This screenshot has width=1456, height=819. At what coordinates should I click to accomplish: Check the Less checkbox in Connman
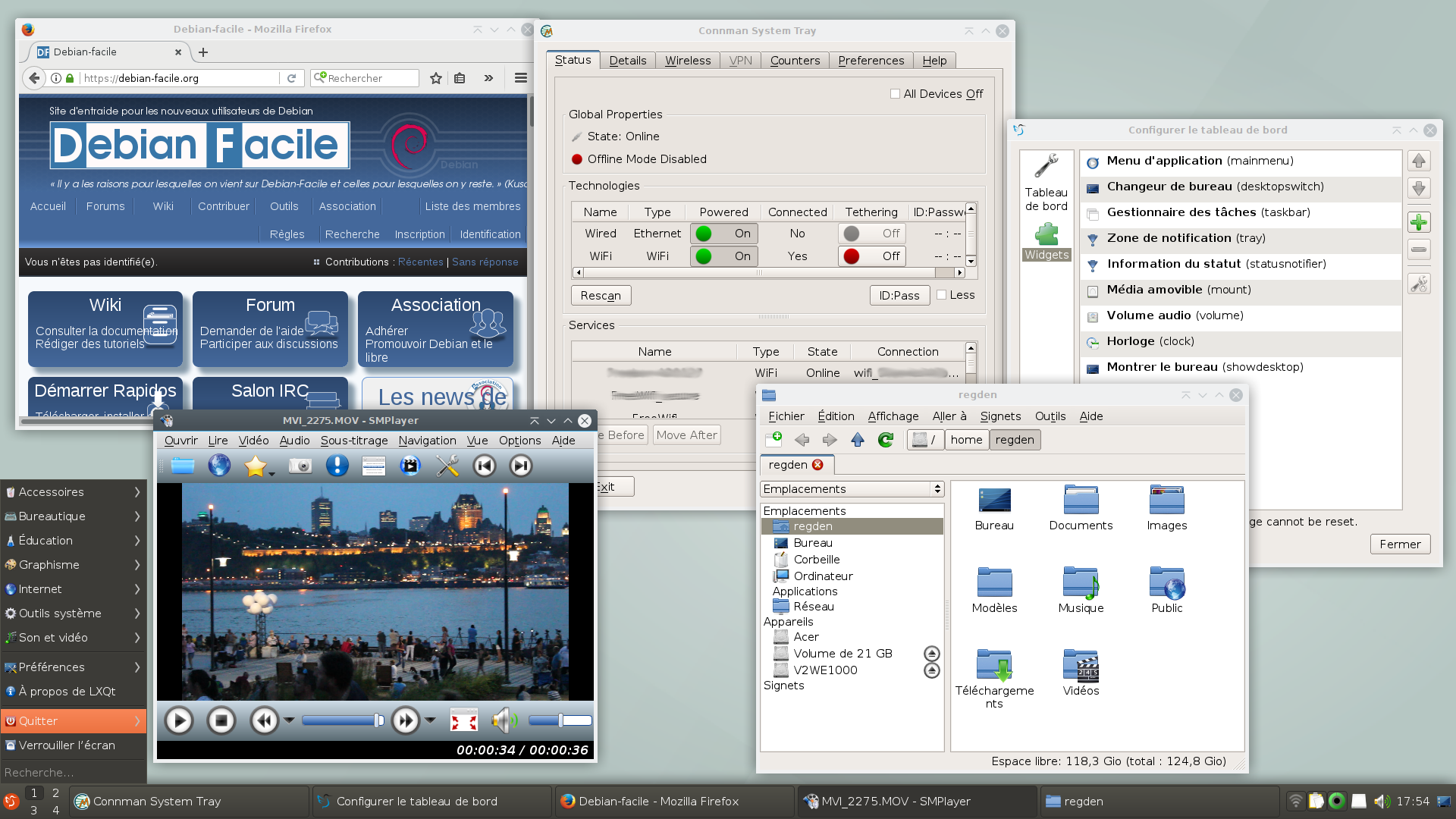pos(942,295)
